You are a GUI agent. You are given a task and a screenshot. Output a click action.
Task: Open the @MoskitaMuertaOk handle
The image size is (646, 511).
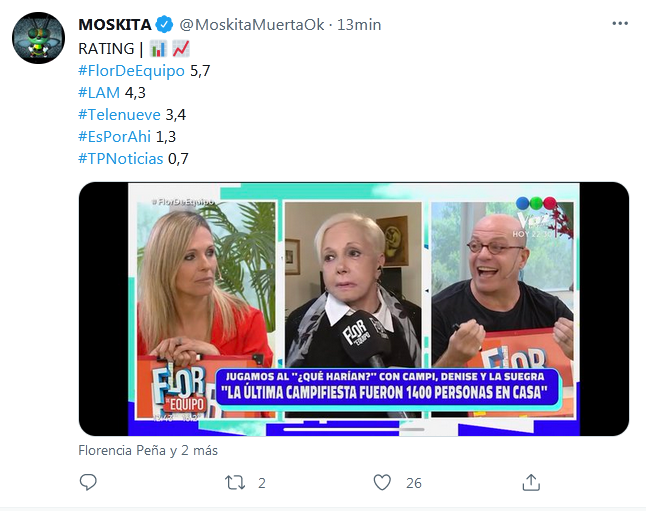coord(252,25)
